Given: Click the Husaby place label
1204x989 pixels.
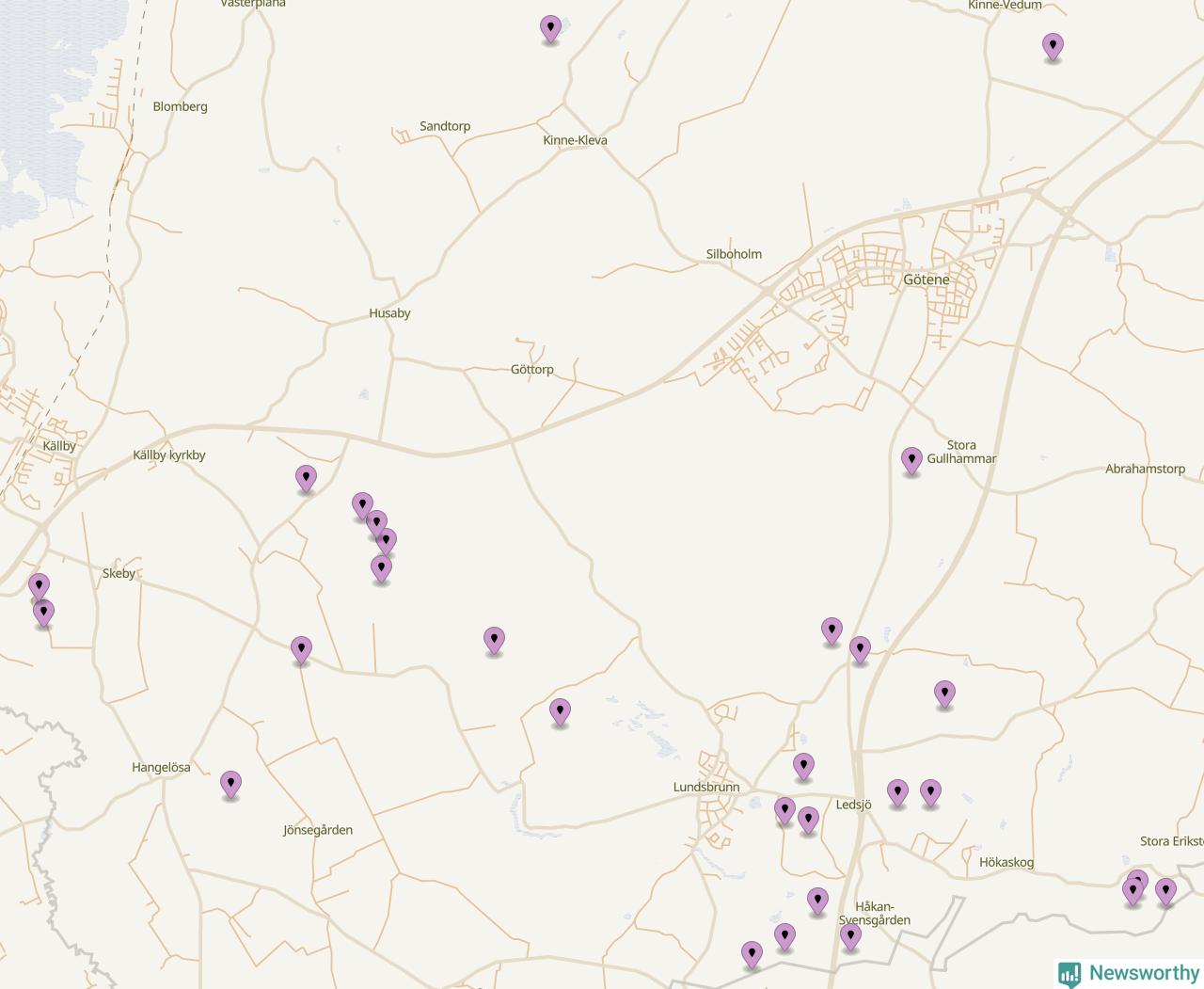Looking at the screenshot, I should pos(389,313).
